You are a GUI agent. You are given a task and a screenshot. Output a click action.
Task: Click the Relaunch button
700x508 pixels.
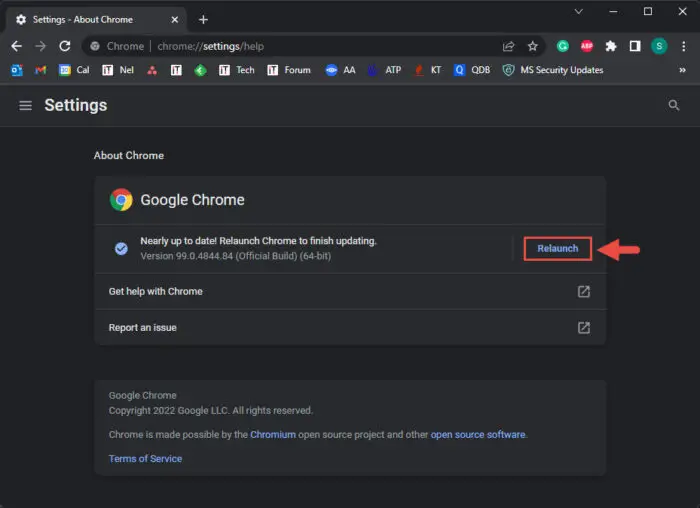tap(558, 249)
